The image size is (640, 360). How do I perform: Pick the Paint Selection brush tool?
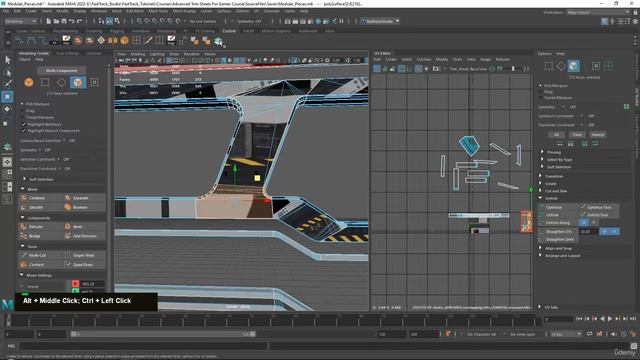[7, 84]
